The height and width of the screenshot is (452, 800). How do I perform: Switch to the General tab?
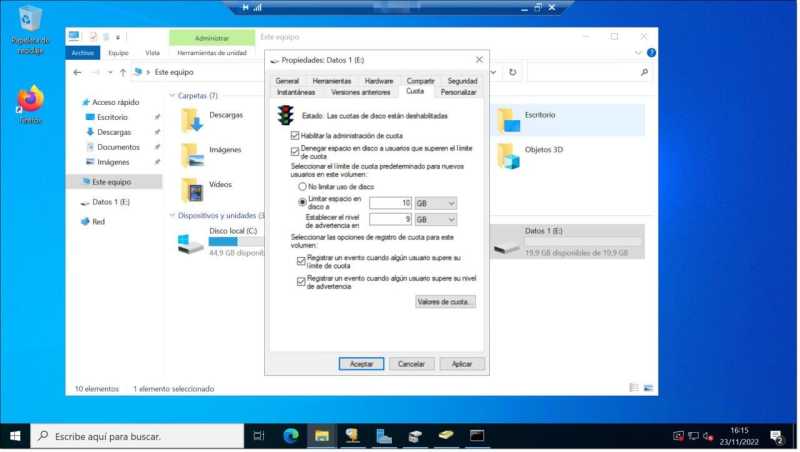pos(287,81)
